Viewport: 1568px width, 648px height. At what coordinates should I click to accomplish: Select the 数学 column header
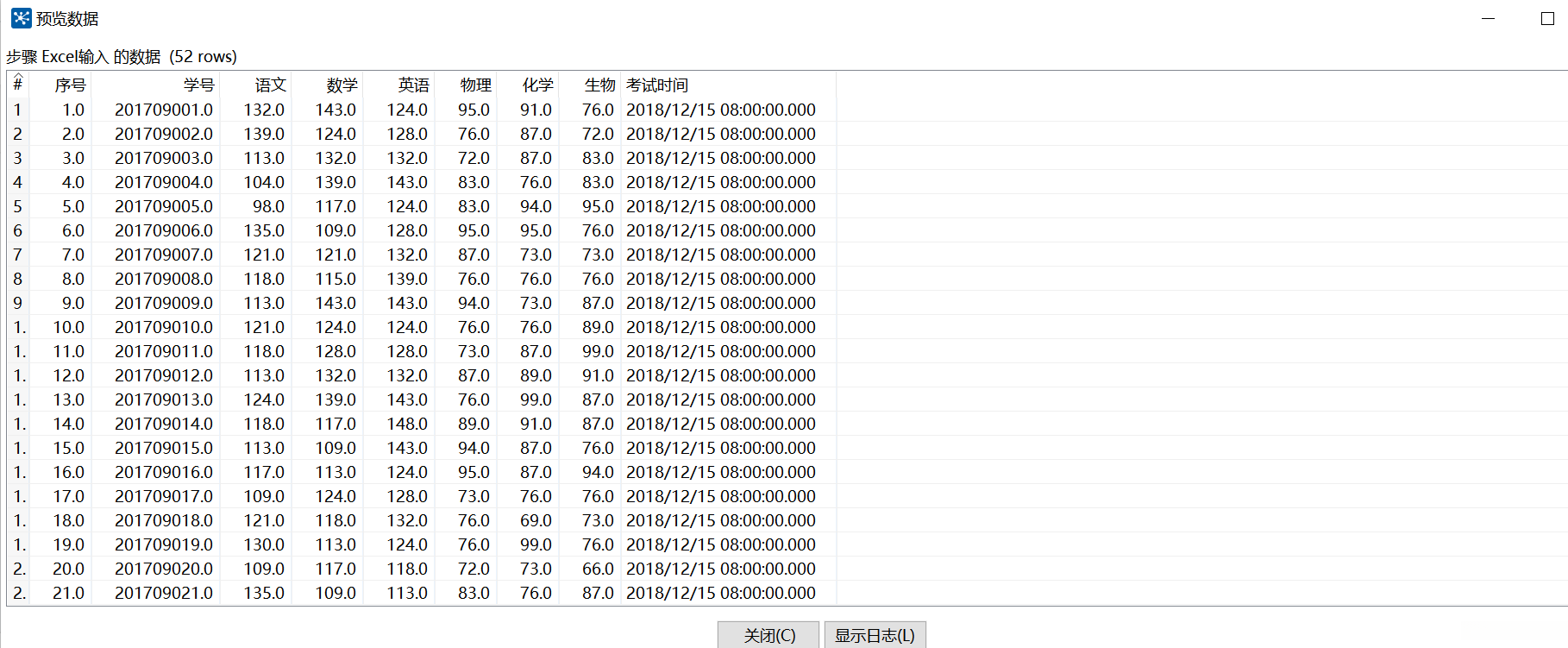click(327, 85)
